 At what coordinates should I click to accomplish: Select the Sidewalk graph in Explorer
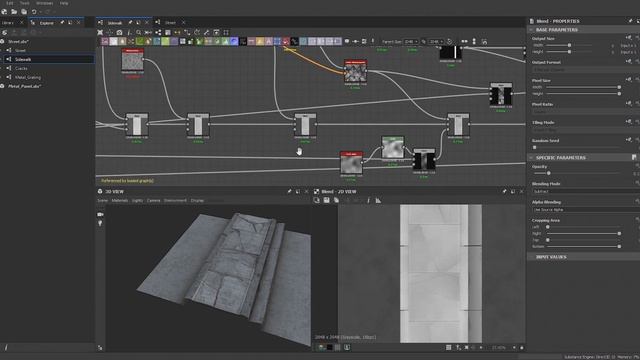[x=23, y=60]
